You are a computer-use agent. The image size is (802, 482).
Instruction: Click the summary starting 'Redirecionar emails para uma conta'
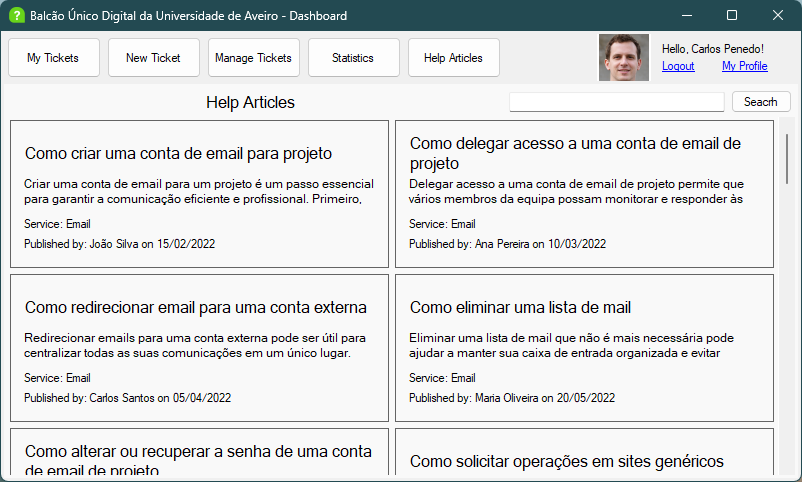point(195,345)
